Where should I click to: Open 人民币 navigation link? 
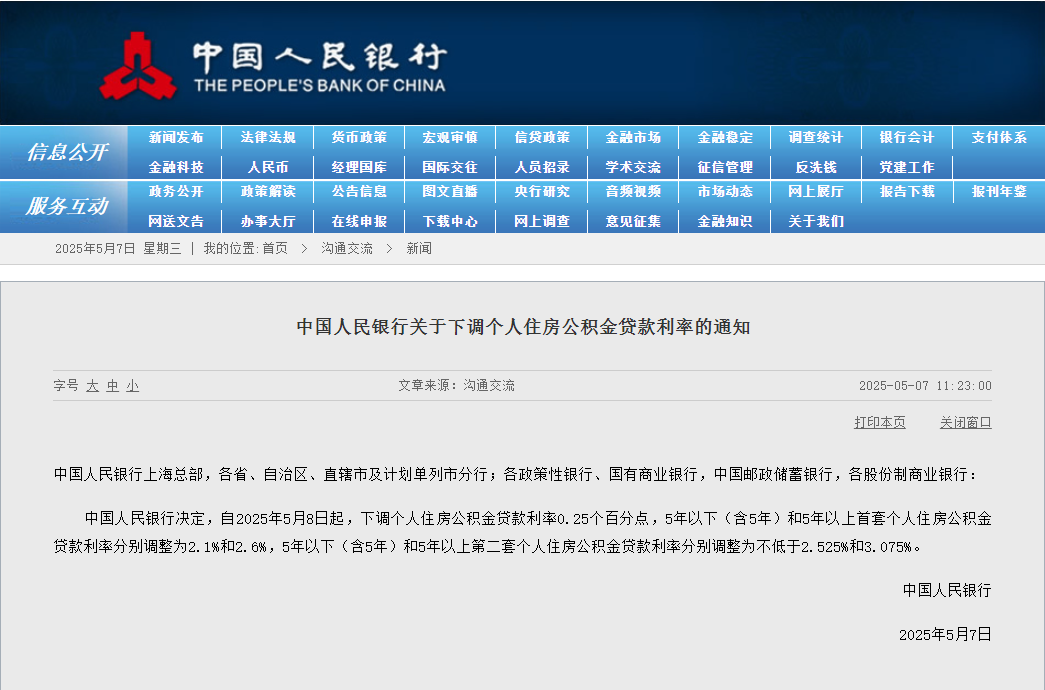pos(268,167)
